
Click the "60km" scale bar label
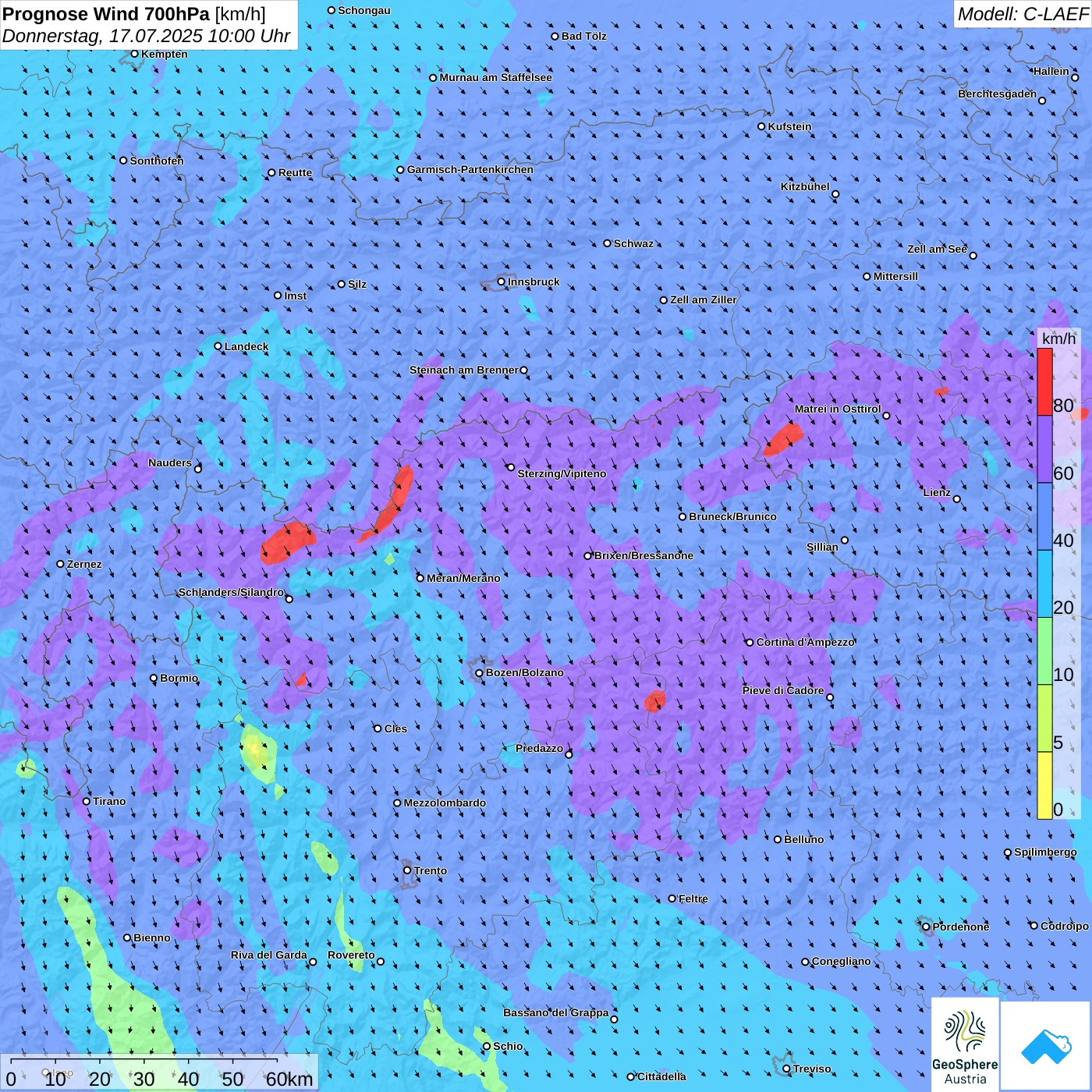[x=289, y=1079]
